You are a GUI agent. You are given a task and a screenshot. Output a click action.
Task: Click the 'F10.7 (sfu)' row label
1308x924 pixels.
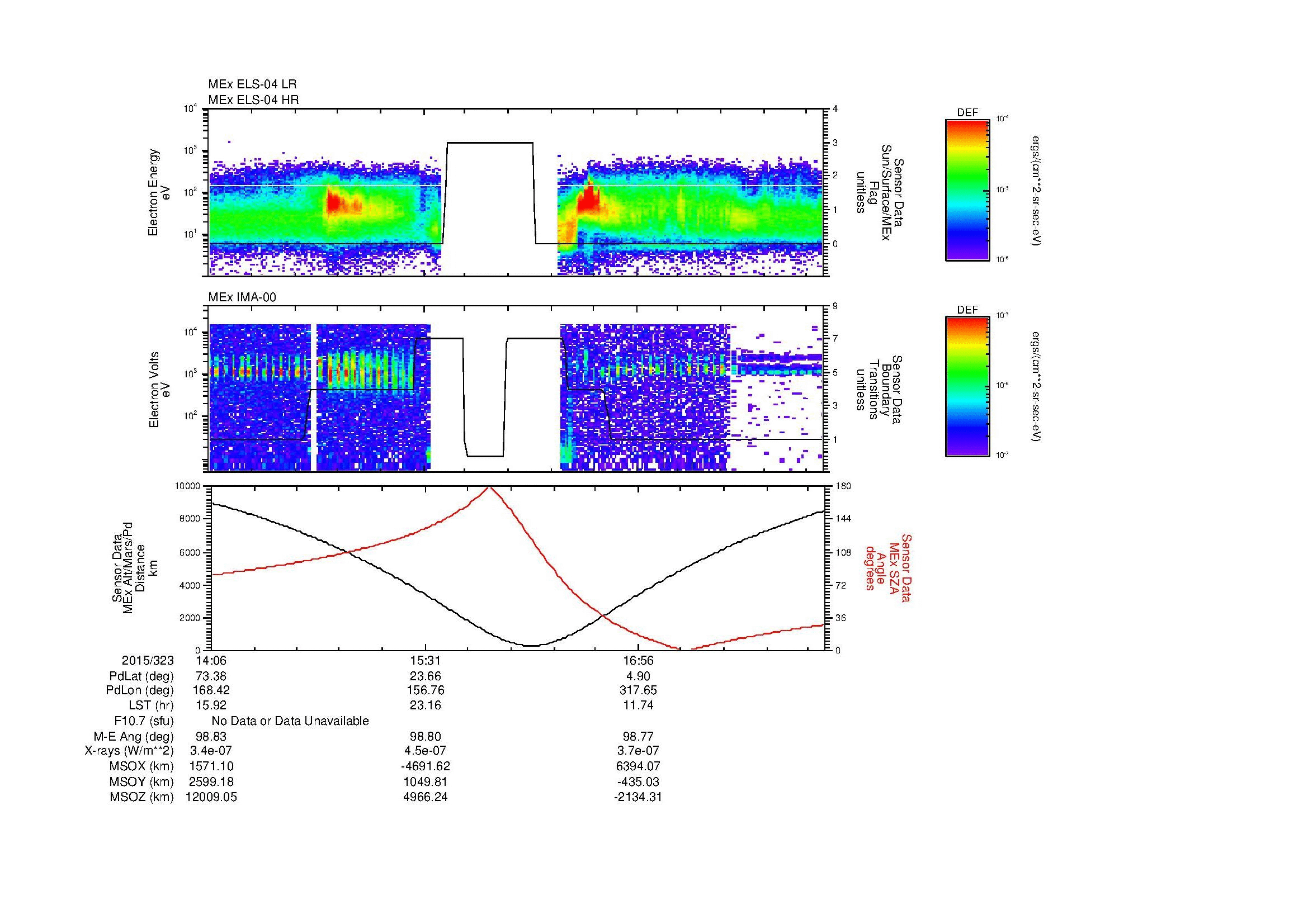click(144, 721)
